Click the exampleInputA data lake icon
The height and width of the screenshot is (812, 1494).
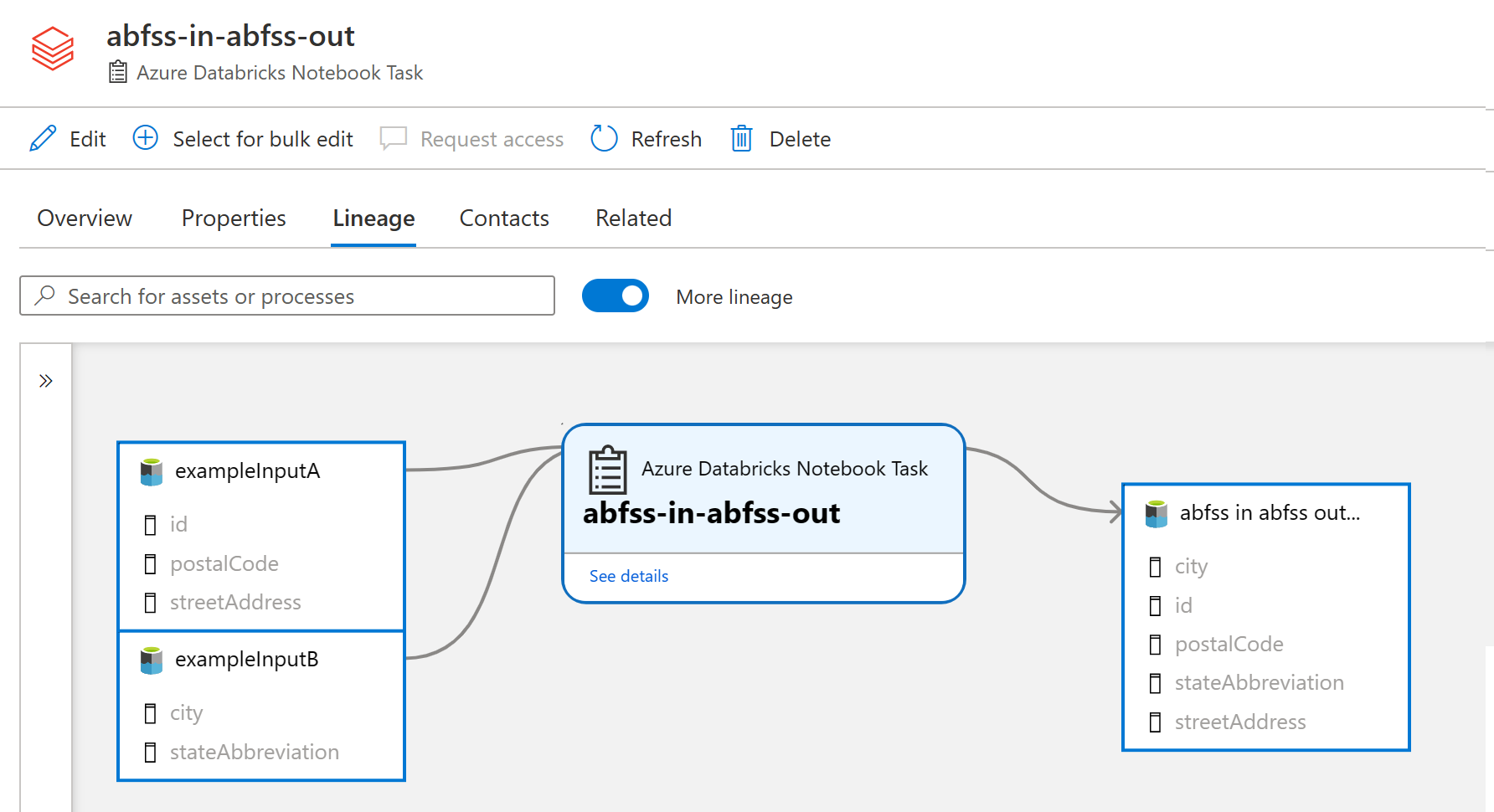(152, 471)
